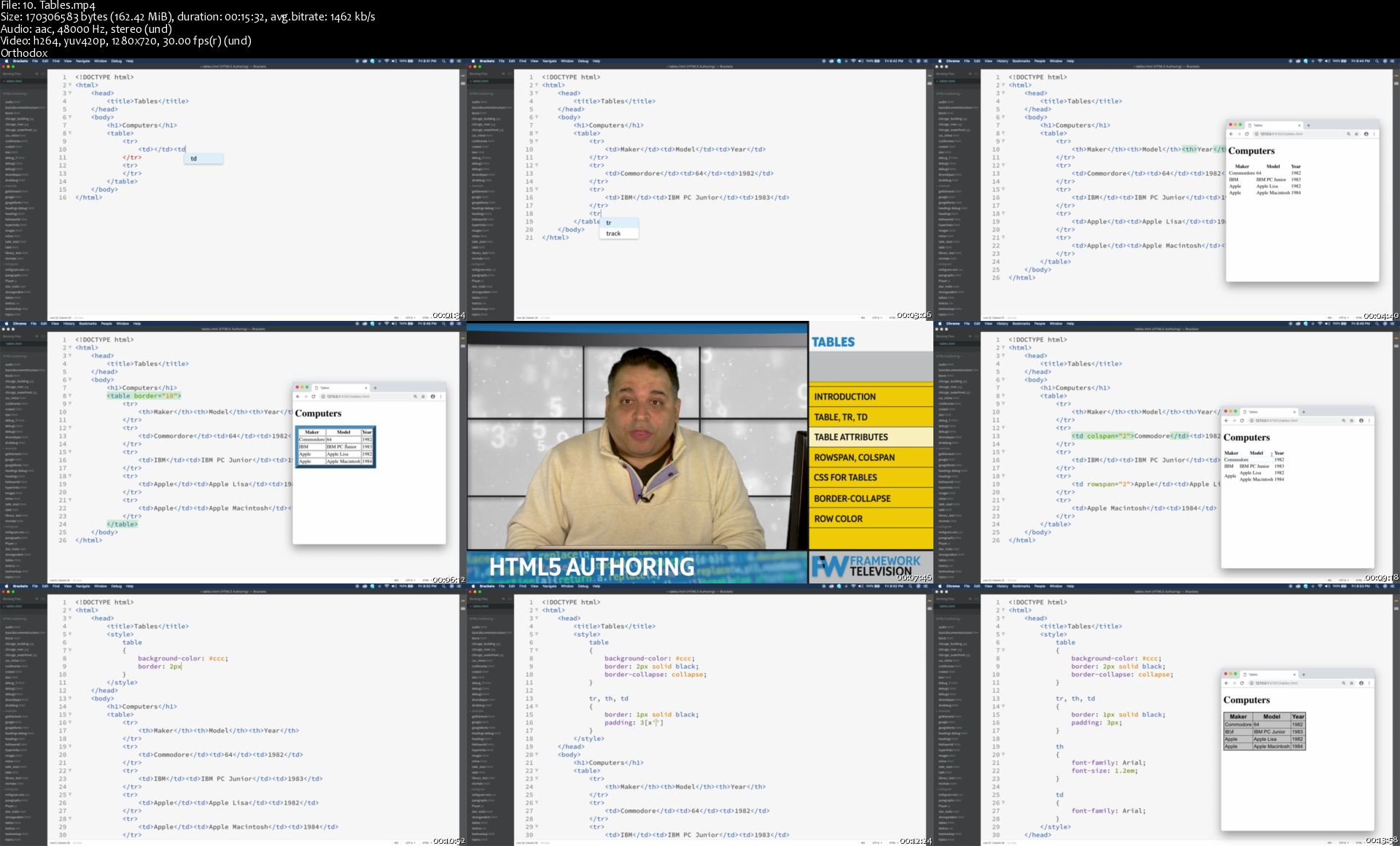Select 'td' code hint in 00:01:34 frame
1400x846 pixels.
pos(194,158)
